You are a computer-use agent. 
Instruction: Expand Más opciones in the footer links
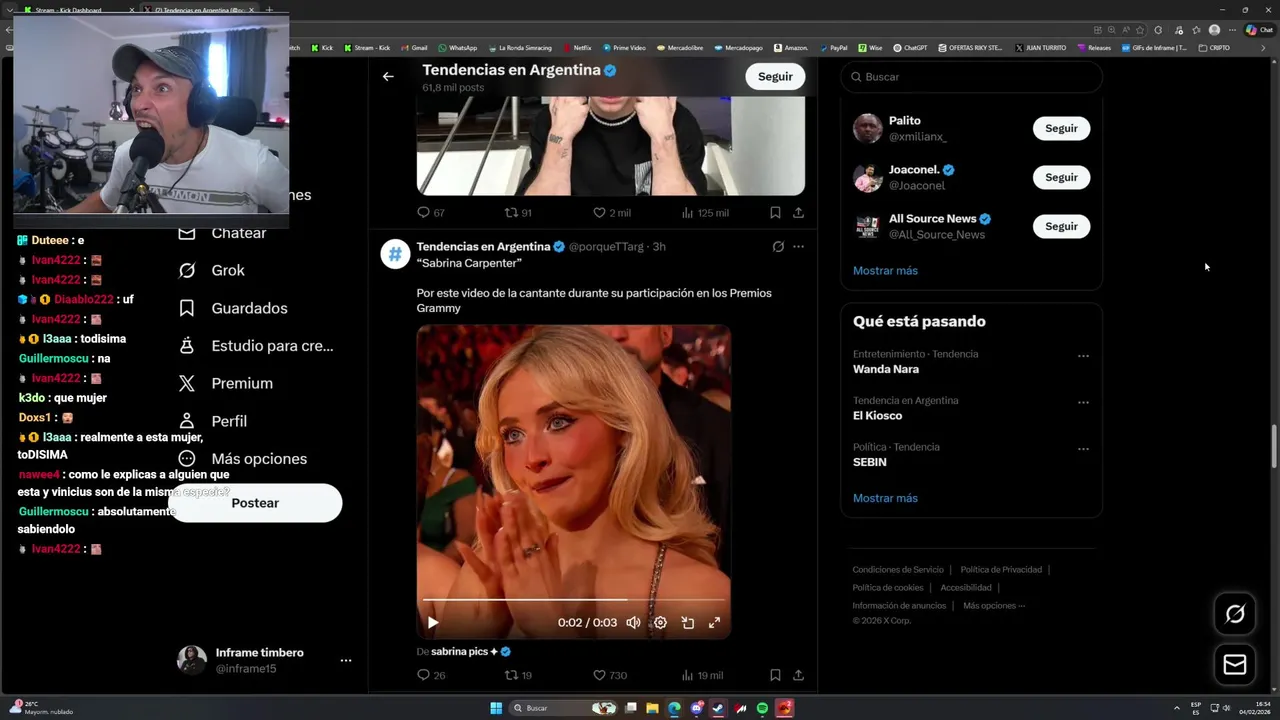pos(994,606)
